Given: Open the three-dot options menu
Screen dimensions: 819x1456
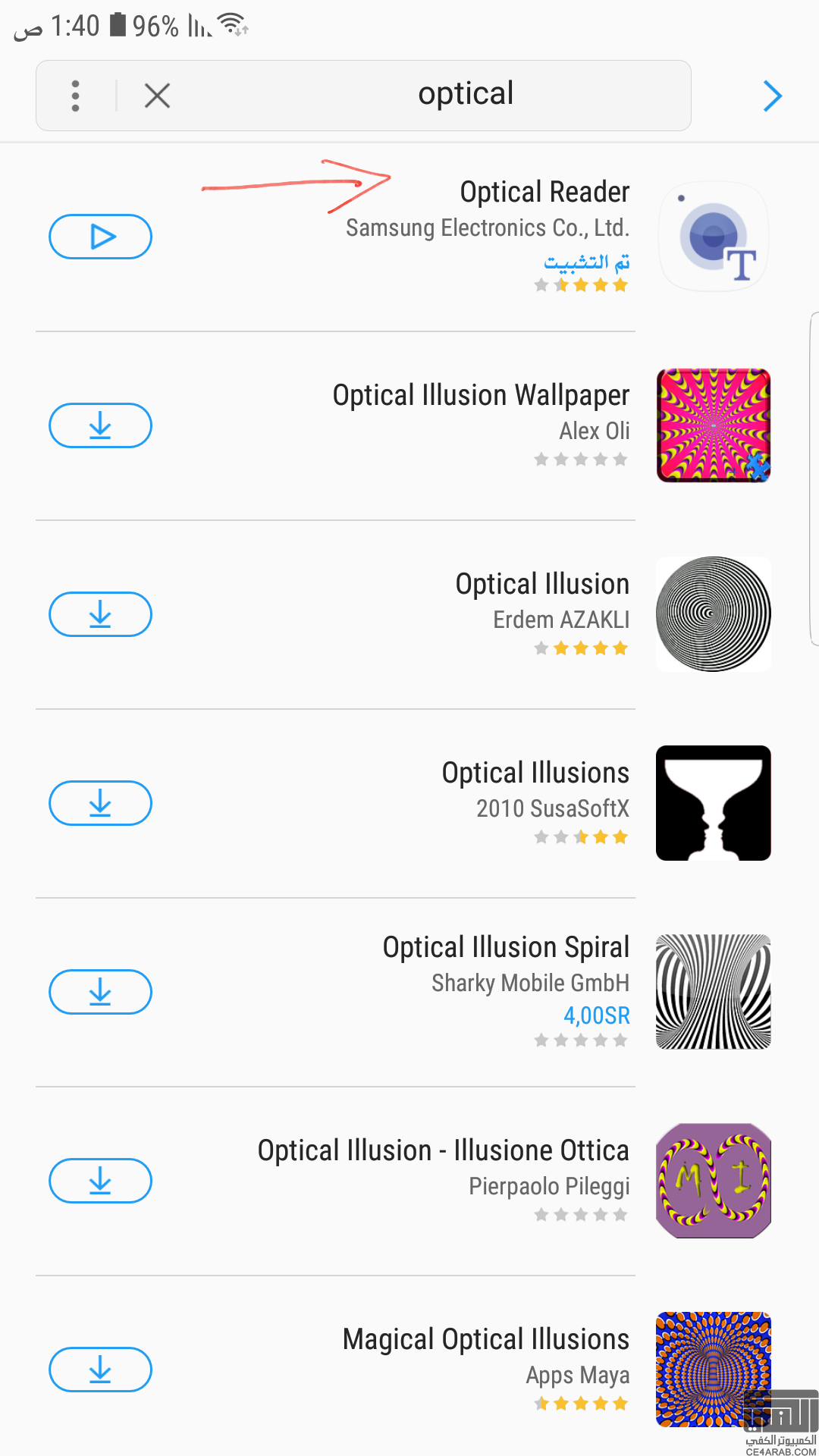Looking at the screenshot, I should (x=75, y=96).
